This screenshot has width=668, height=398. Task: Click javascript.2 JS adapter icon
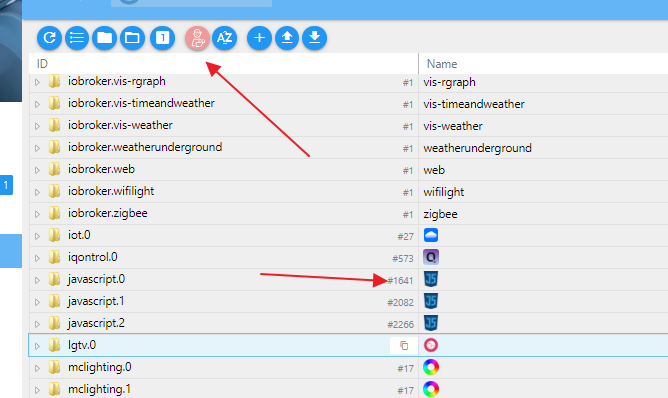(x=431, y=323)
